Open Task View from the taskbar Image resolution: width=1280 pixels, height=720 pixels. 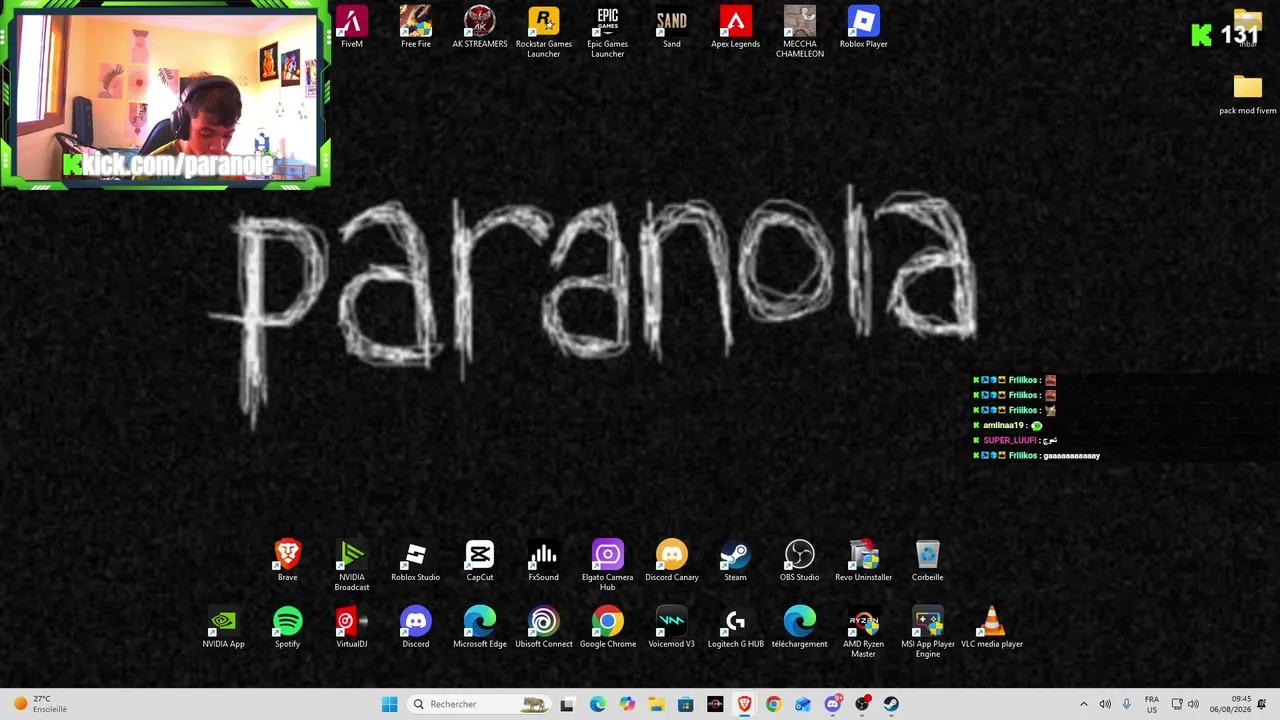(567, 704)
